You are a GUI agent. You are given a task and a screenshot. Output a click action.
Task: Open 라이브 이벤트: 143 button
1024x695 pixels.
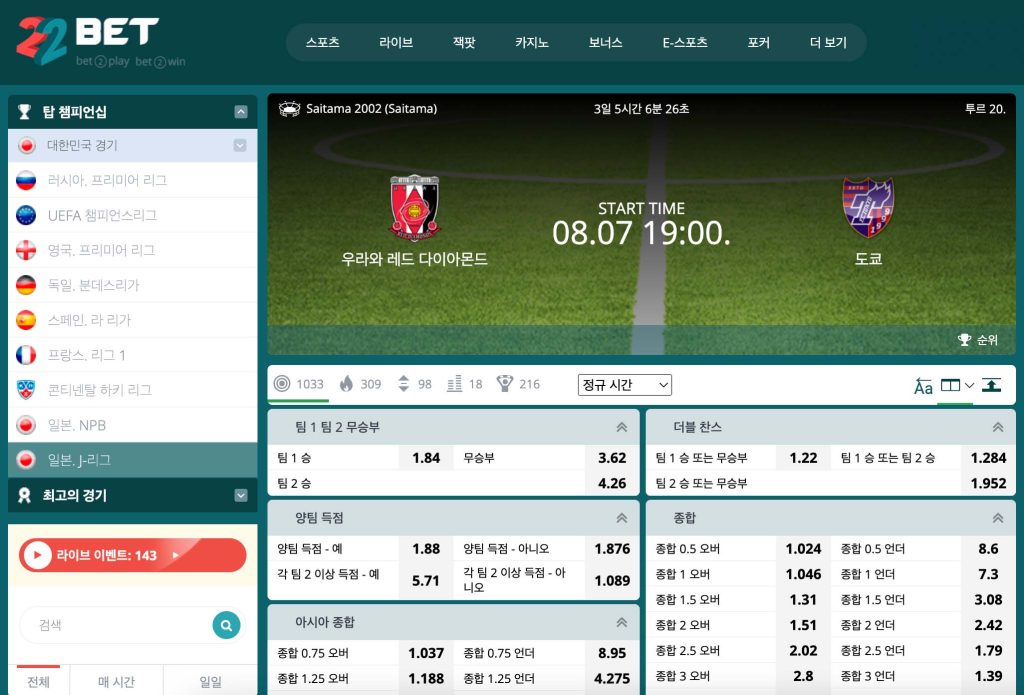[133, 555]
